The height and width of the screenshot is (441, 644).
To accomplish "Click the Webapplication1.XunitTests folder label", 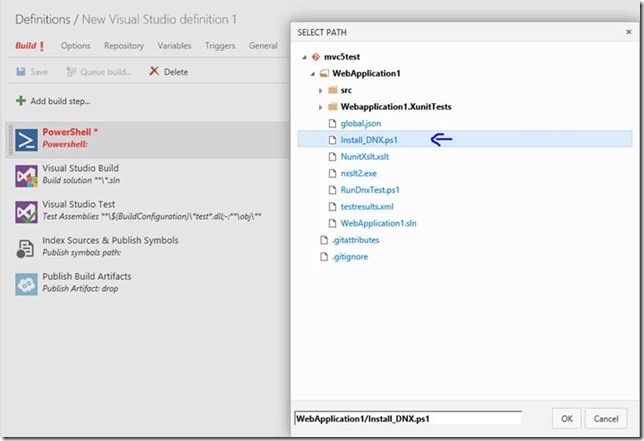I will [396, 107].
